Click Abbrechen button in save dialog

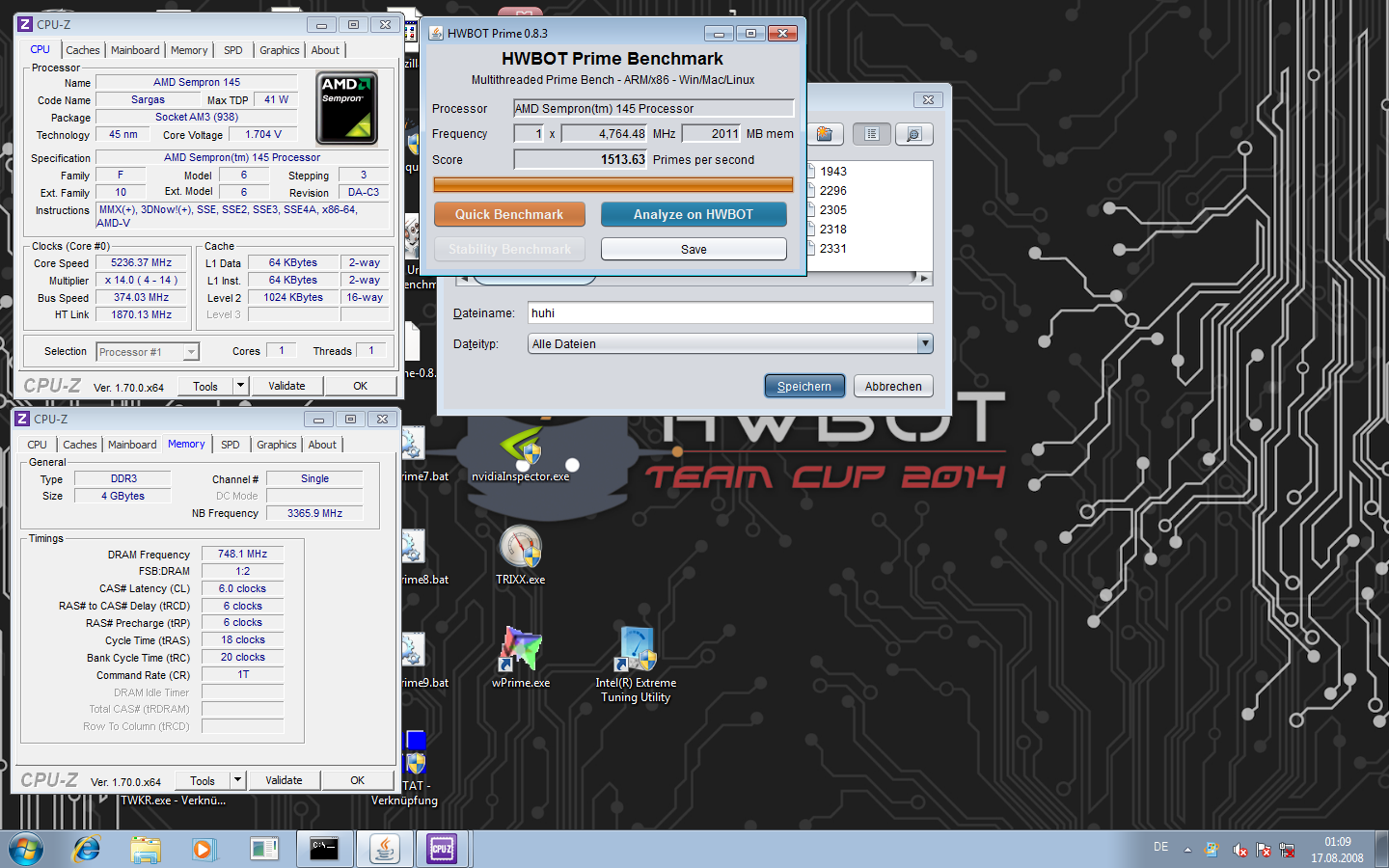[x=893, y=386]
